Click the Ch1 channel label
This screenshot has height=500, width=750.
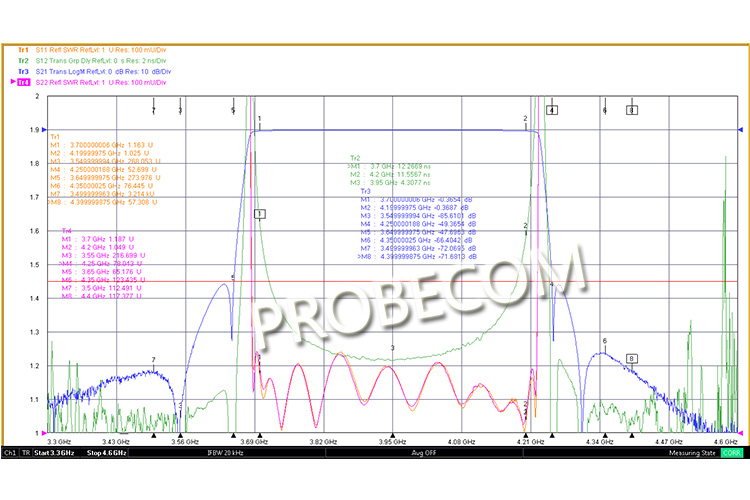(x=10, y=453)
